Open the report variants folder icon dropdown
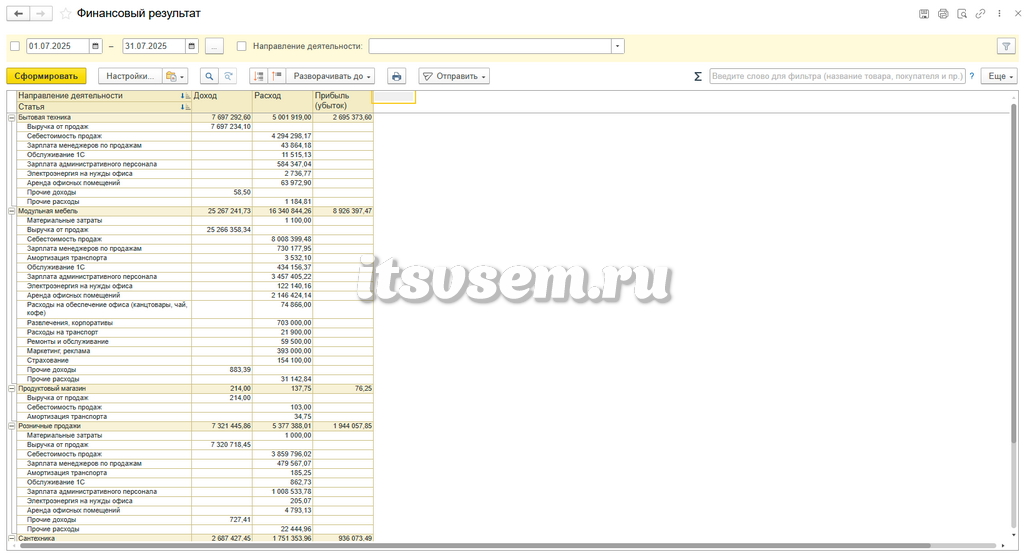1024x554 pixels. click(x=175, y=76)
